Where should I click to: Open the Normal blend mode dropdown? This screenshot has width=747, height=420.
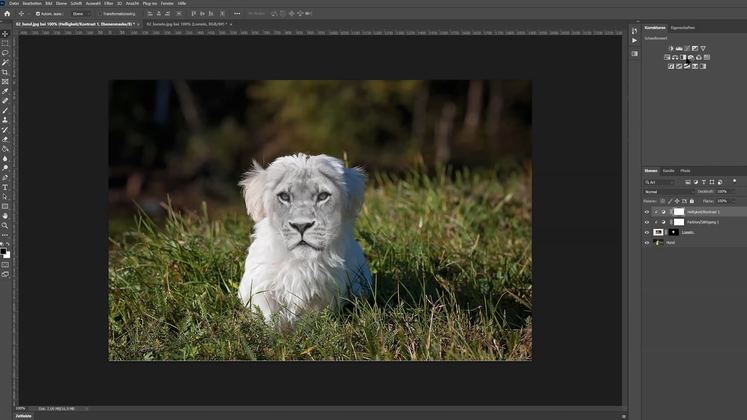669,191
